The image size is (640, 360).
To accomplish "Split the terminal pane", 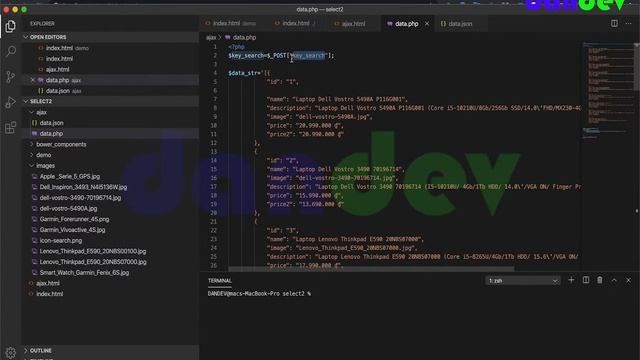I will tap(586, 280).
